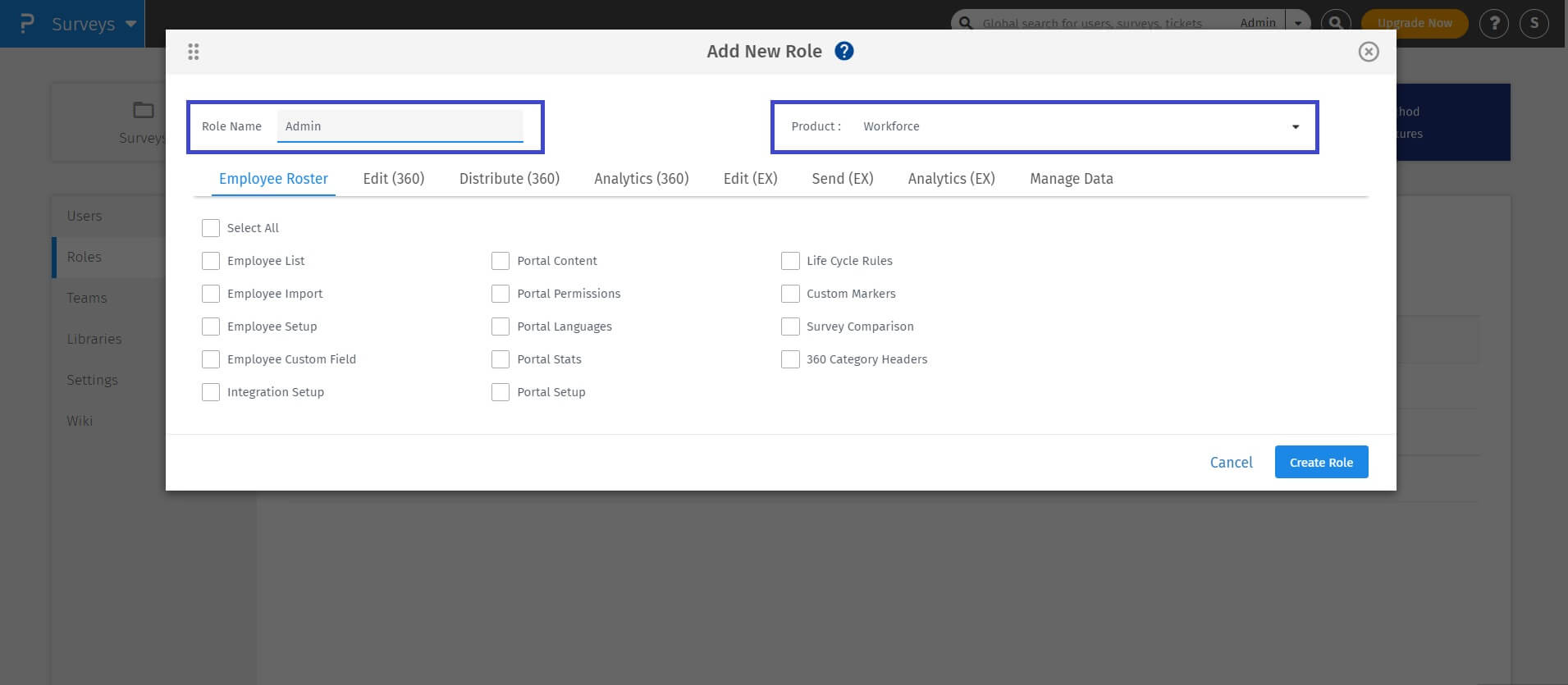Image resolution: width=1568 pixels, height=685 pixels.
Task: Check the Portal Setup box
Action: (501, 392)
